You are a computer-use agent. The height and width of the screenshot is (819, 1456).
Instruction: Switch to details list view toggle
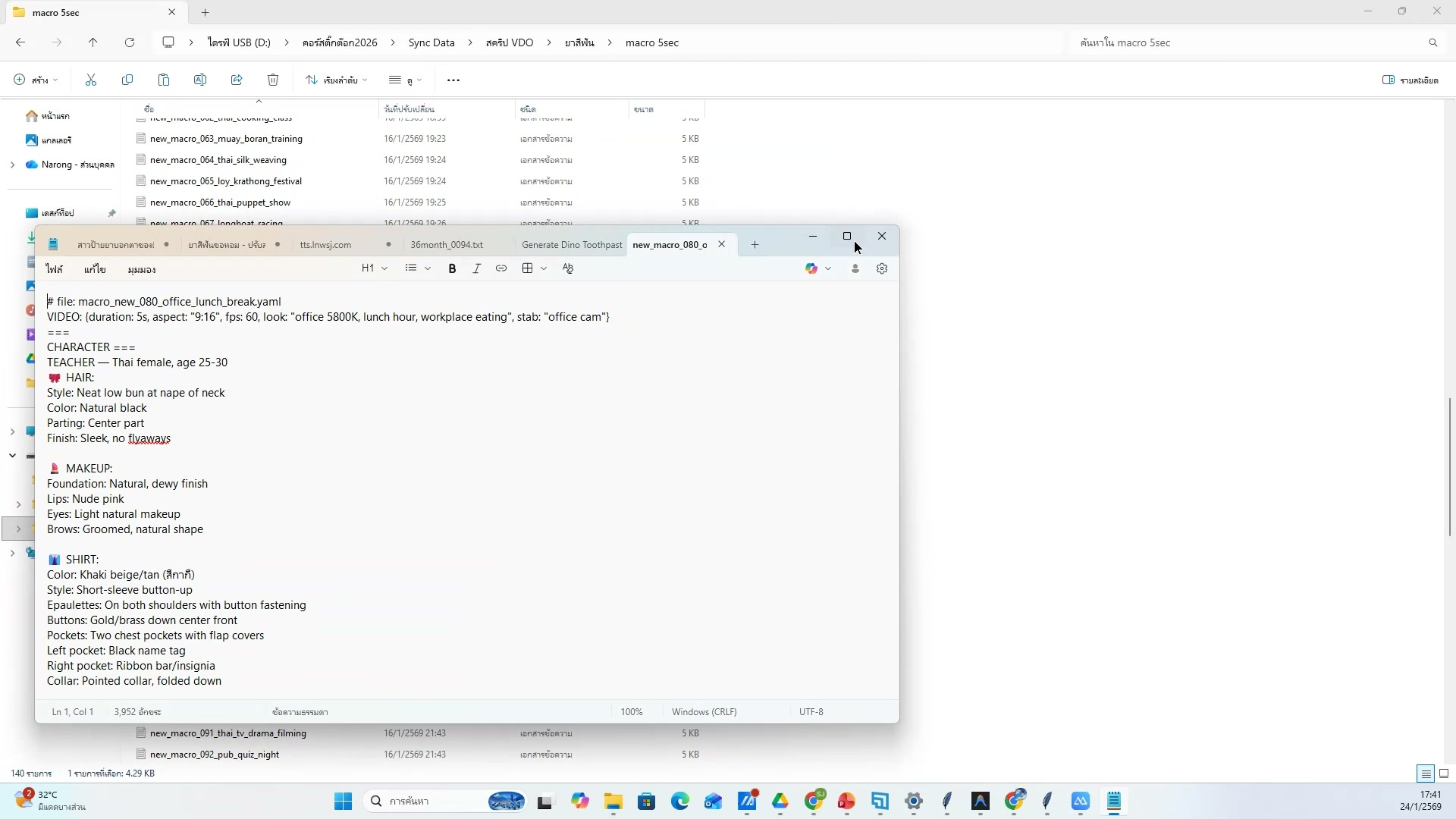pyautogui.click(x=1426, y=773)
